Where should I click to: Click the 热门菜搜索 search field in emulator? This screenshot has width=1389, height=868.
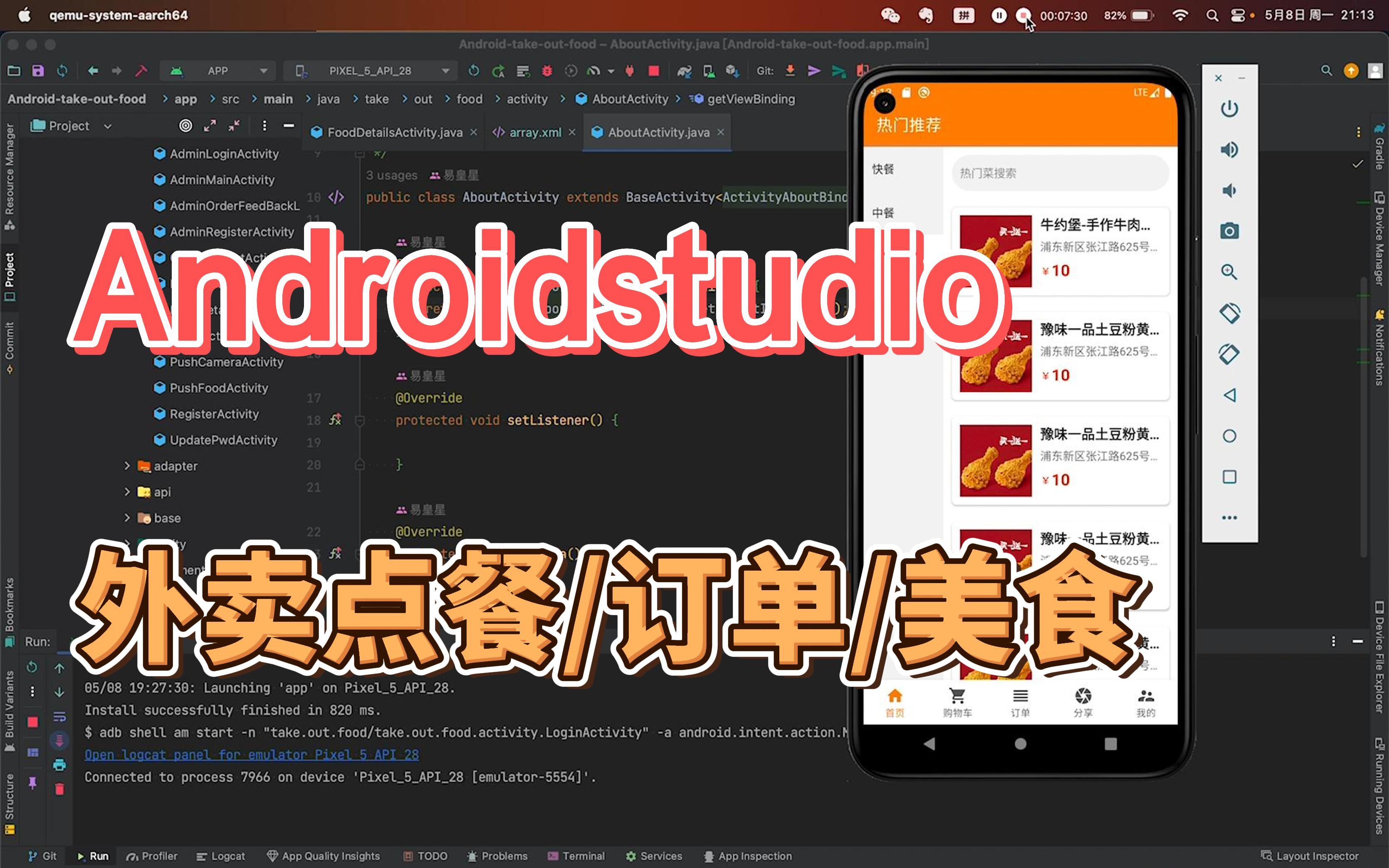coord(1060,173)
